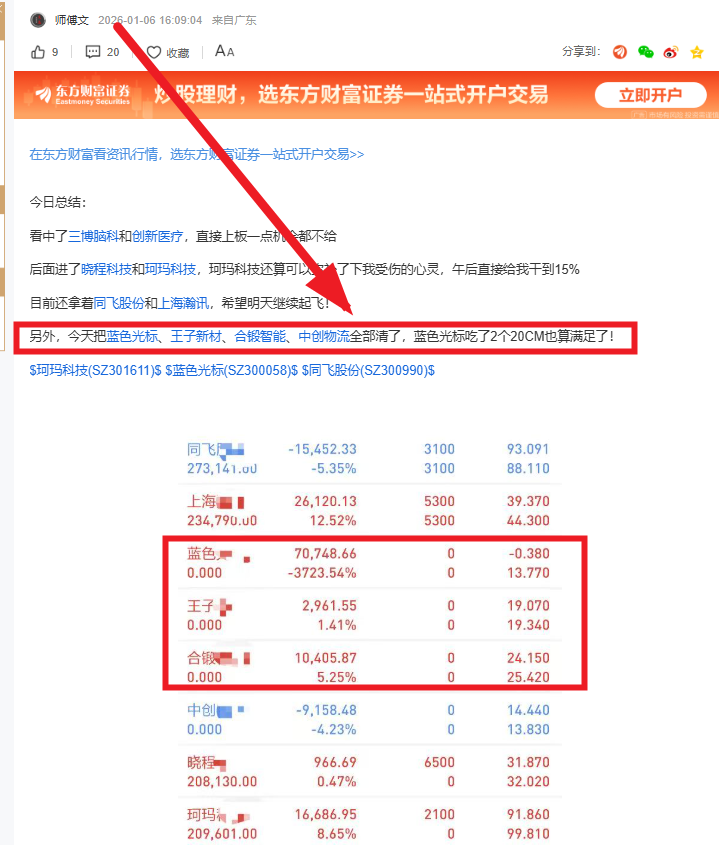Click the 来自广东 location text

coord(234,20)
